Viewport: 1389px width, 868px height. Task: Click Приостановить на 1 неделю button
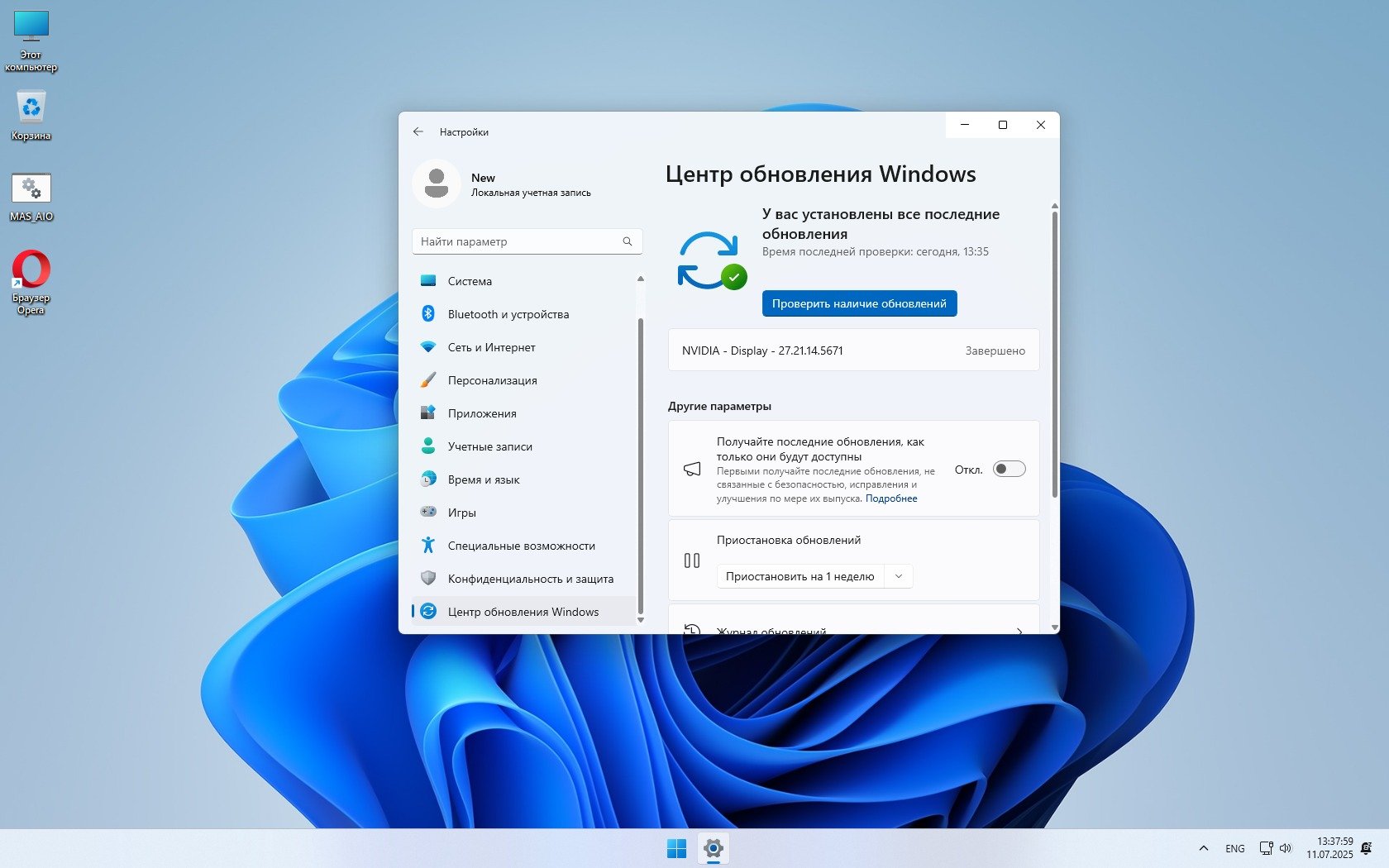800,576
